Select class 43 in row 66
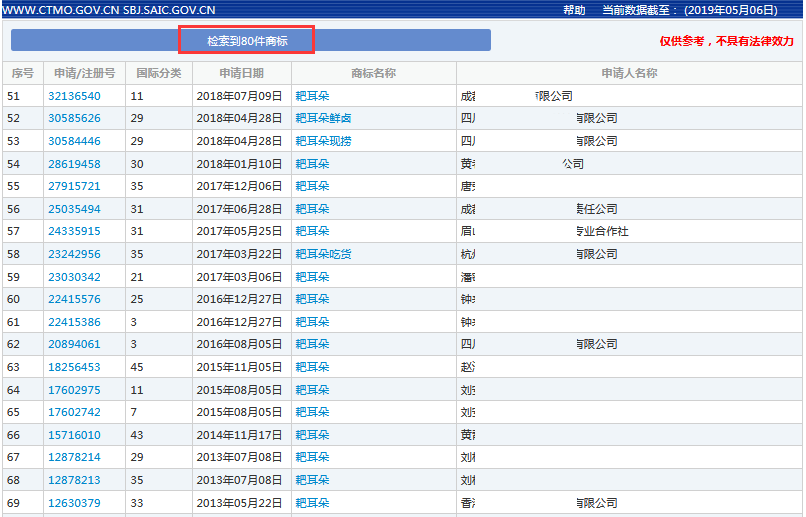806x517 pixels. [137, 435]
